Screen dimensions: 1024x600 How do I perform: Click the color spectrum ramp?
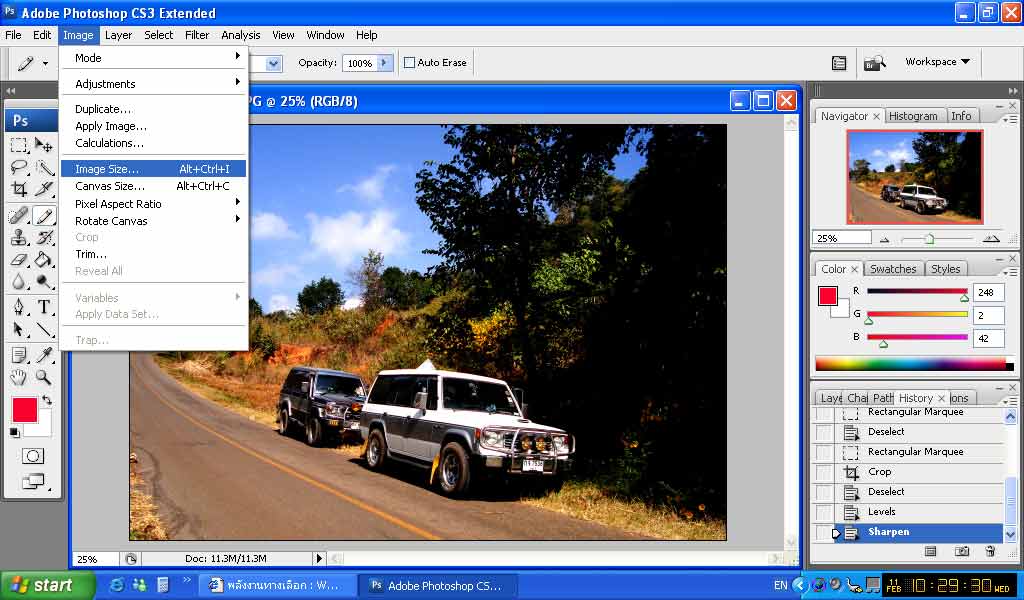coord(914,364)
